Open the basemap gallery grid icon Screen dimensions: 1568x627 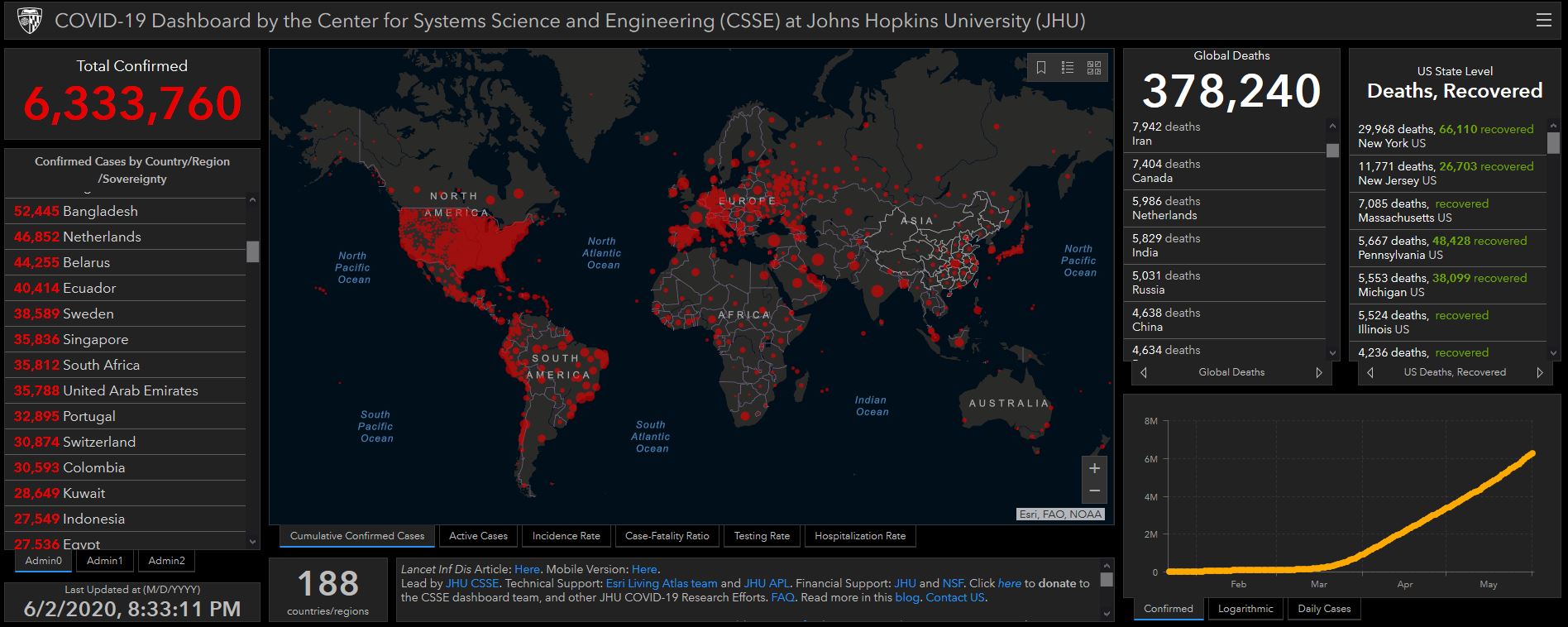coord(1094,68)
